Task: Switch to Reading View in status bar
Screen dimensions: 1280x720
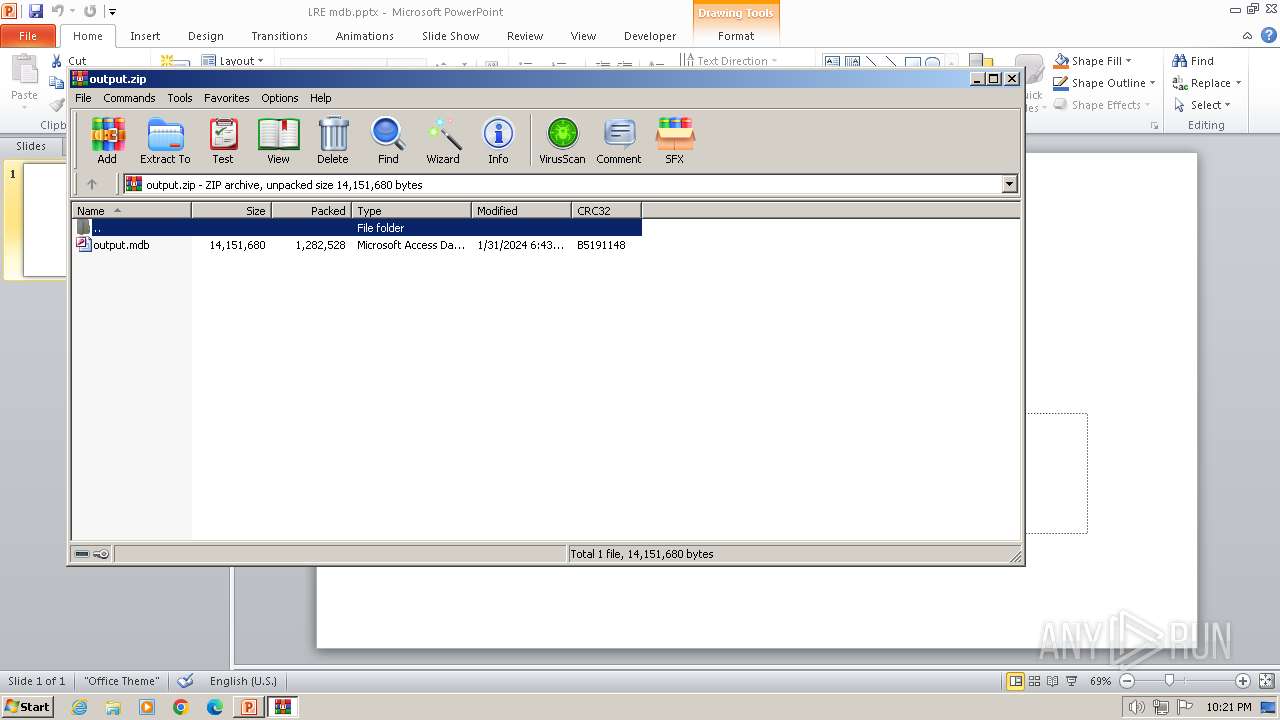Action: point(1053,681)
